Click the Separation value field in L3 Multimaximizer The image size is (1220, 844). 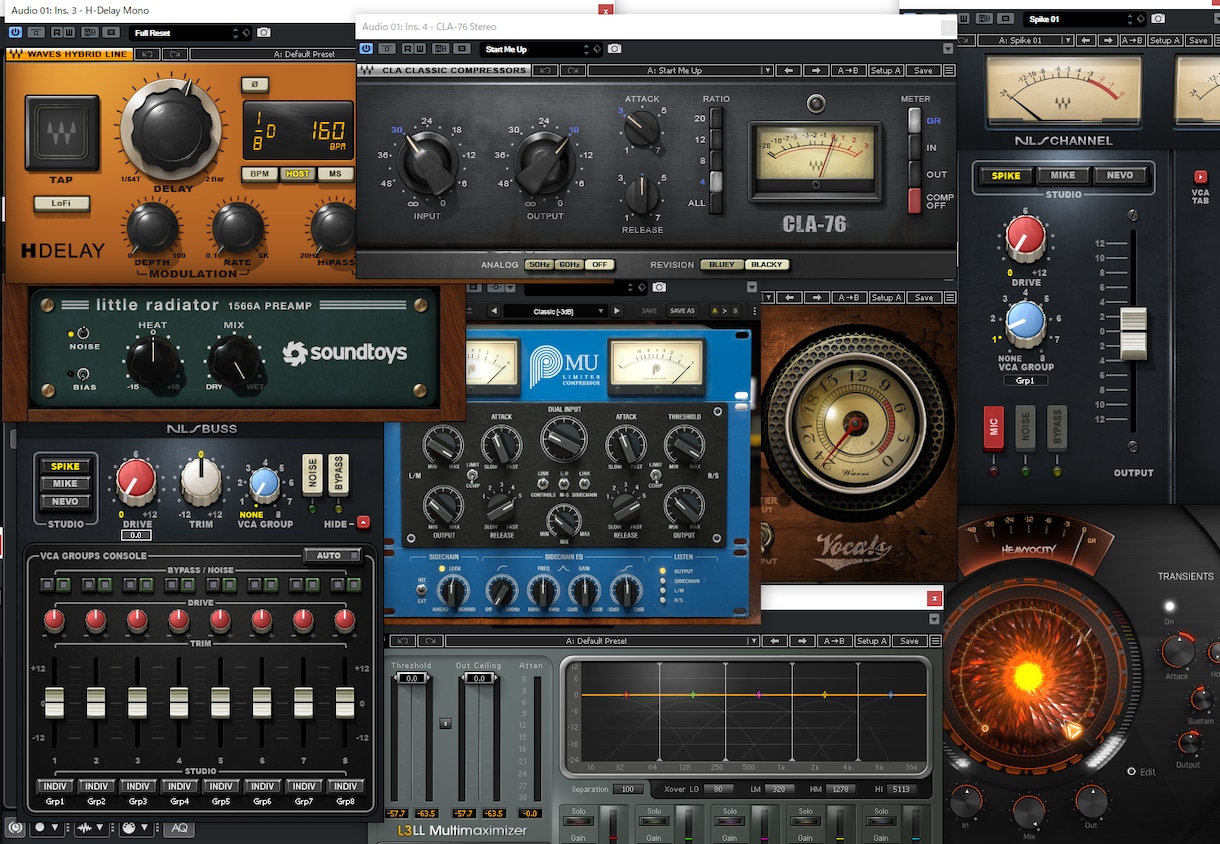tap(628, 790)
